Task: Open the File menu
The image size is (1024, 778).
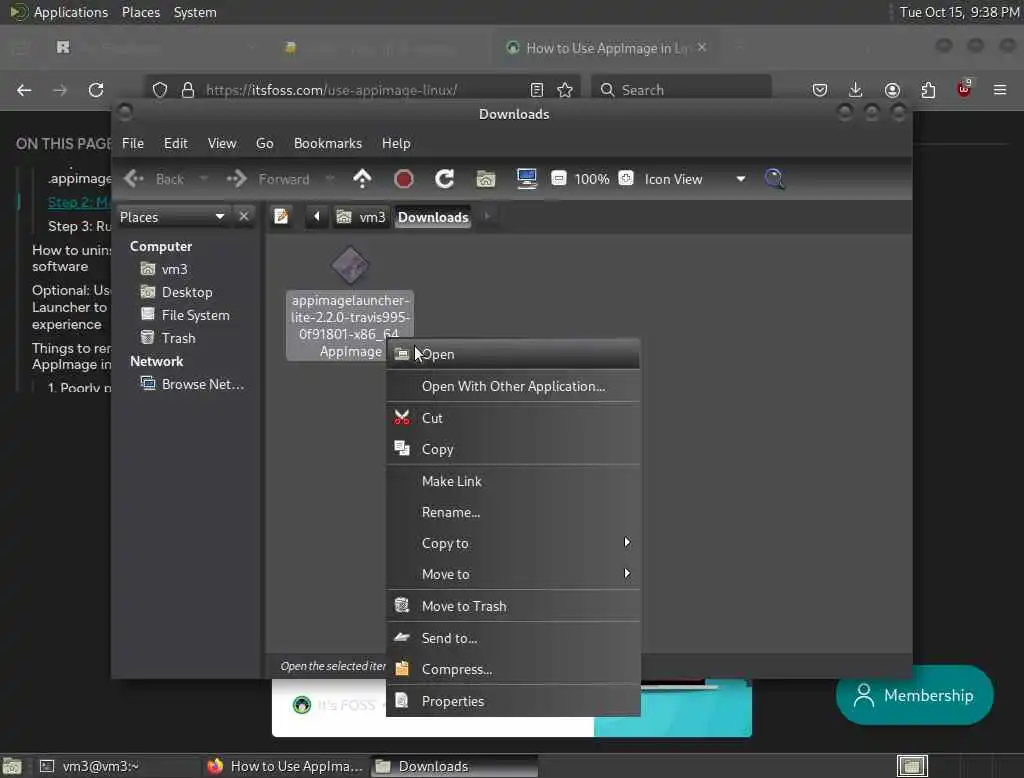Action: pos(133,143)
